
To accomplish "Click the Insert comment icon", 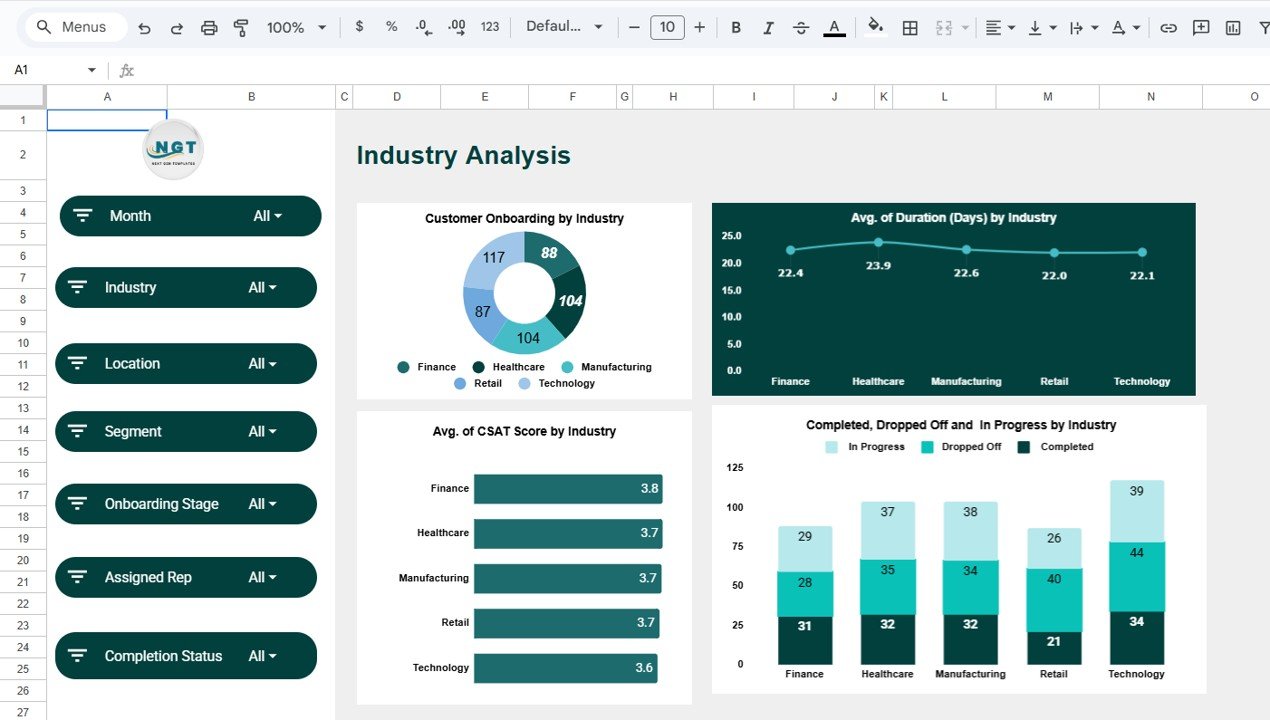I will [x=1200, y=27].
